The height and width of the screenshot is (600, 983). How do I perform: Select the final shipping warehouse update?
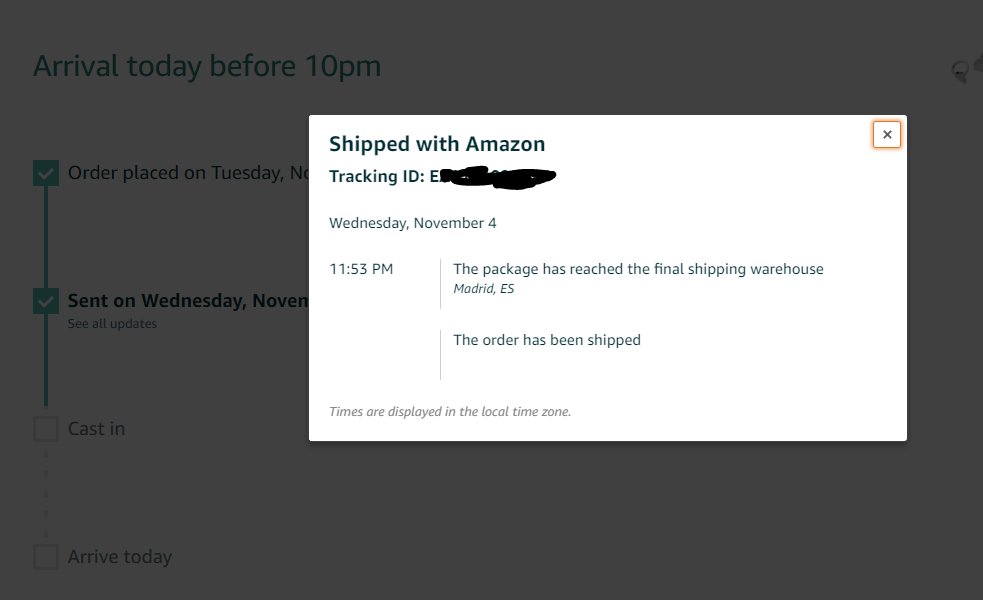[638, 269]
